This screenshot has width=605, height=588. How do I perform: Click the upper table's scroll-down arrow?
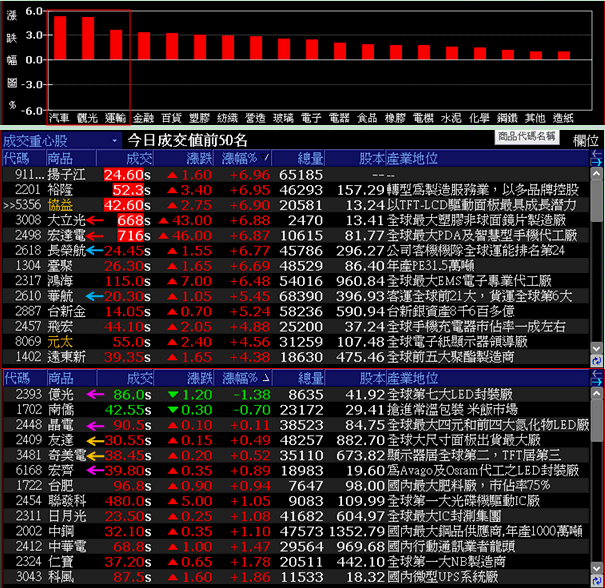597,348
